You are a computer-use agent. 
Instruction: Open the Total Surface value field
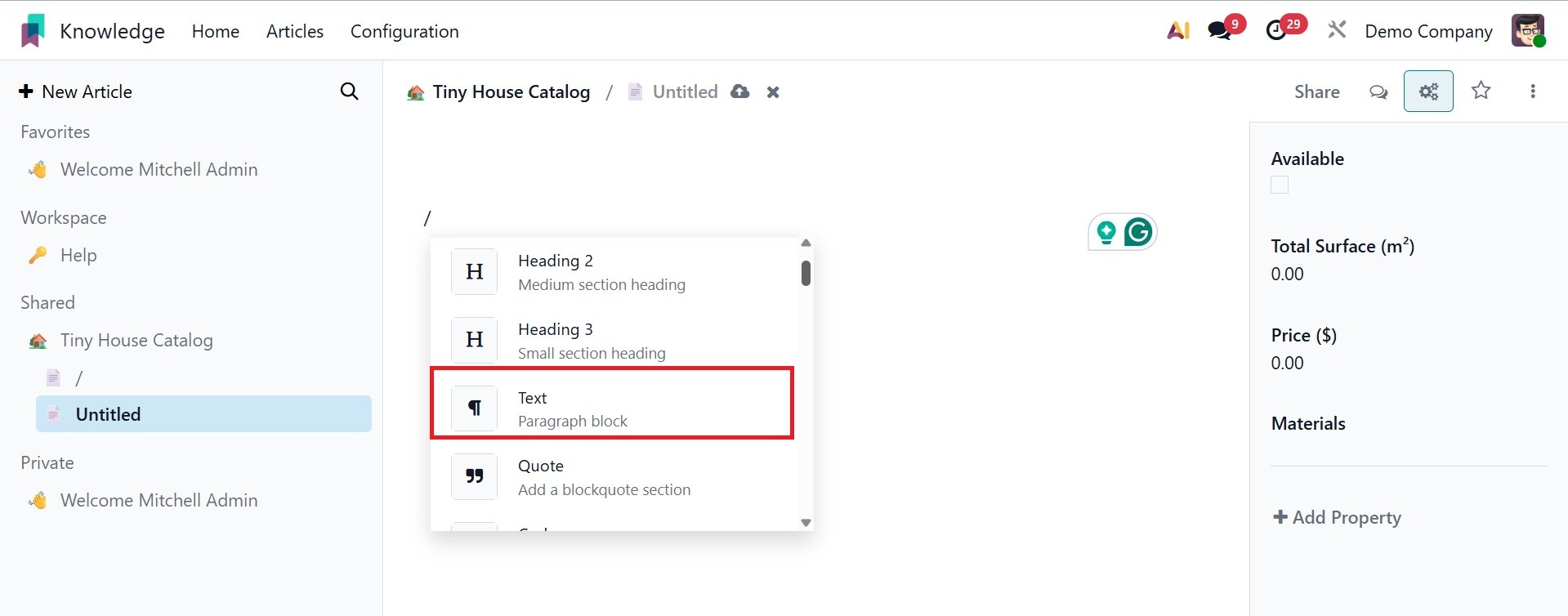[x=1288, y=275]
